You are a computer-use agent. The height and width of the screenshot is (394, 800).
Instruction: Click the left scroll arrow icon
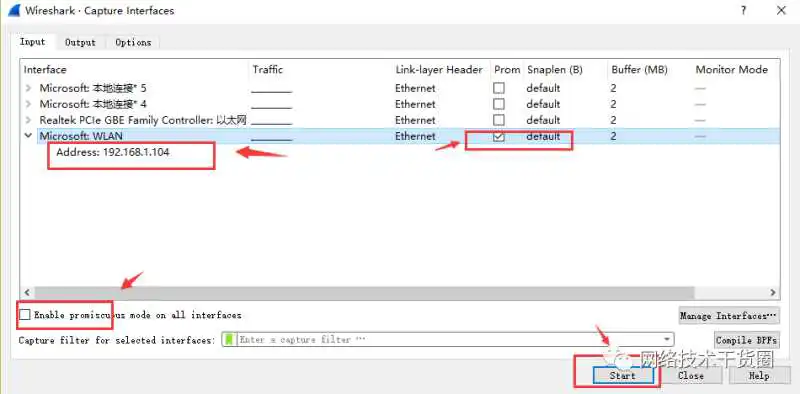tap(27, 293)
